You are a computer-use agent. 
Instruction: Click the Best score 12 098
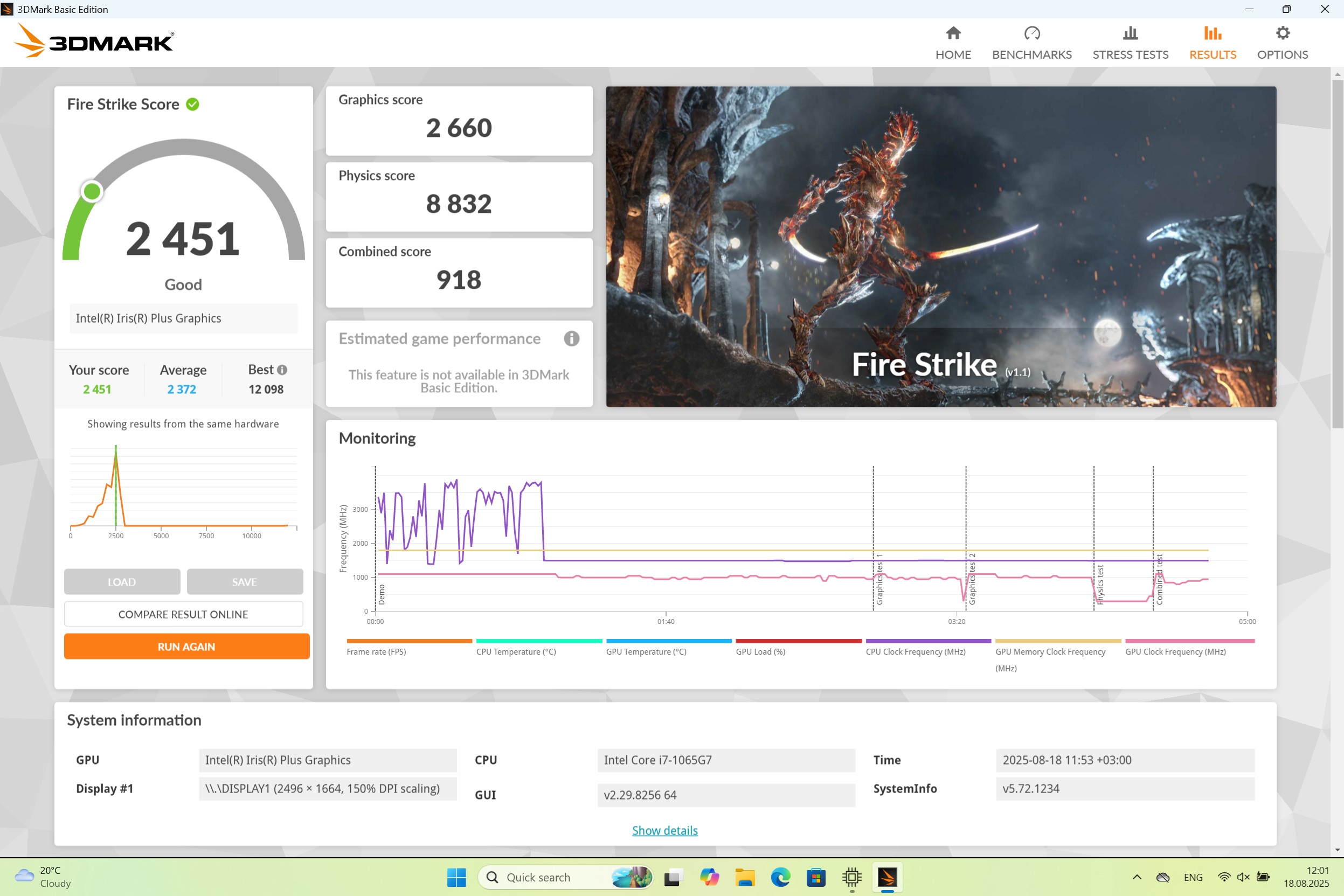point(266,389)
